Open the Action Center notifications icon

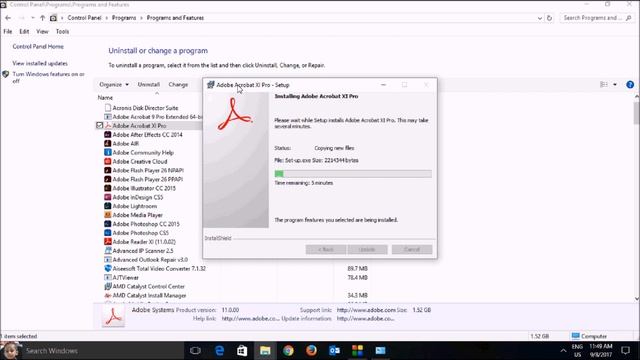625,351
